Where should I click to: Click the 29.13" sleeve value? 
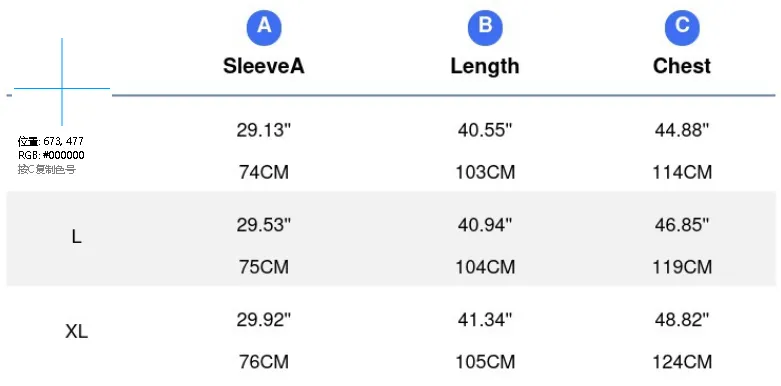click(263, 130)
